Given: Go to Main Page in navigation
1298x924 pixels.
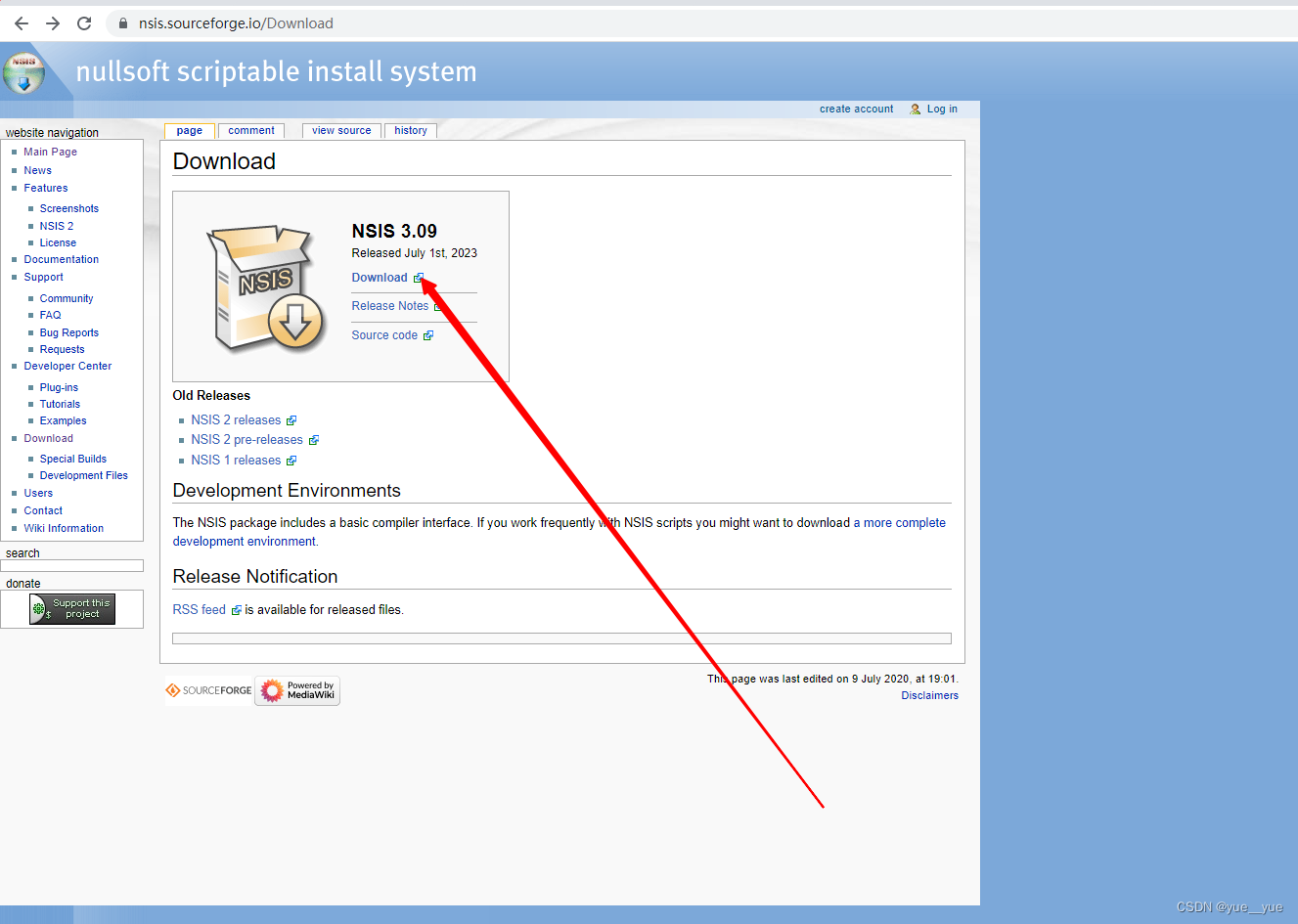Looking at the screenshot, I should (x=51, y=153).
